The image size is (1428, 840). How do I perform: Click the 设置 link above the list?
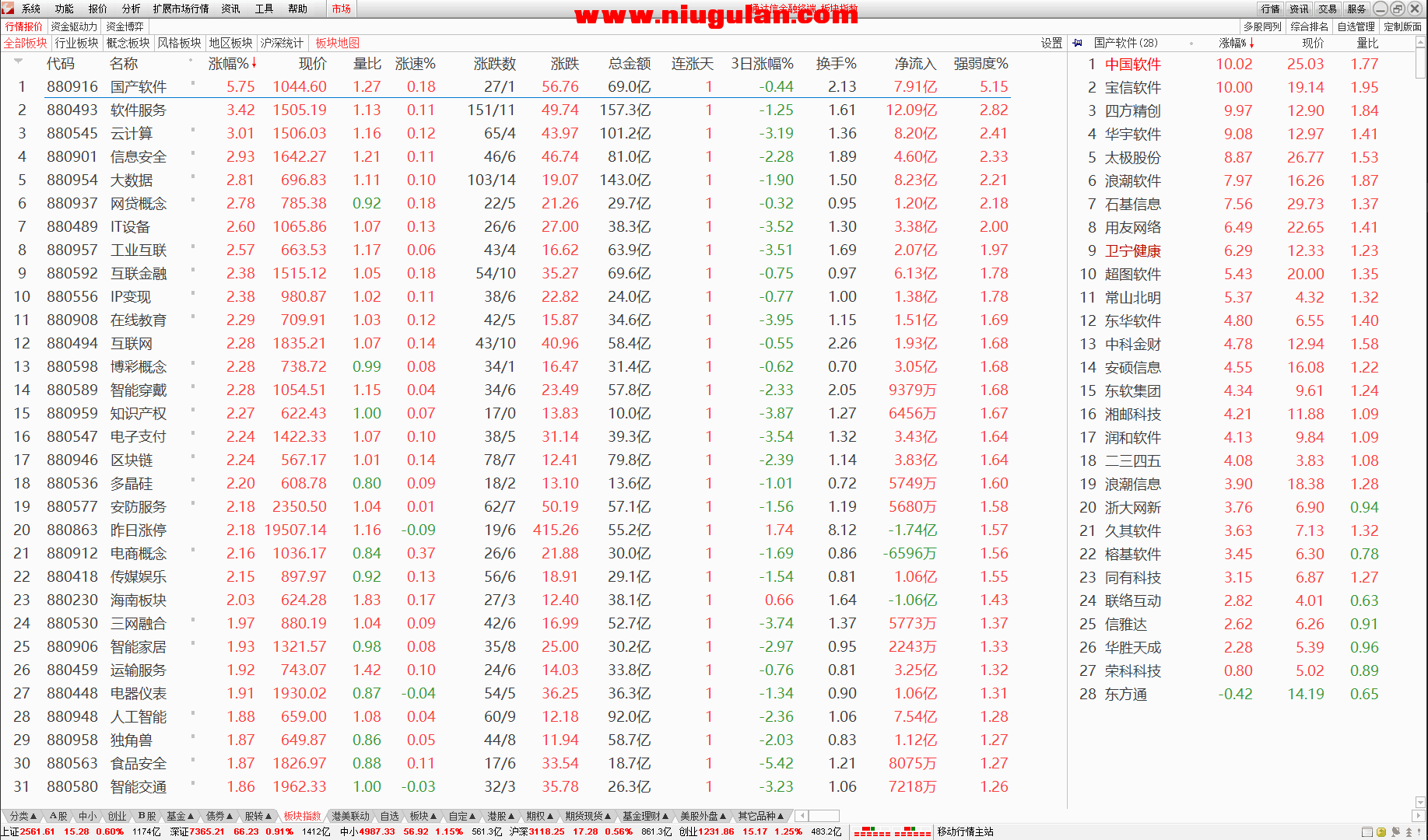[1052, 43]
